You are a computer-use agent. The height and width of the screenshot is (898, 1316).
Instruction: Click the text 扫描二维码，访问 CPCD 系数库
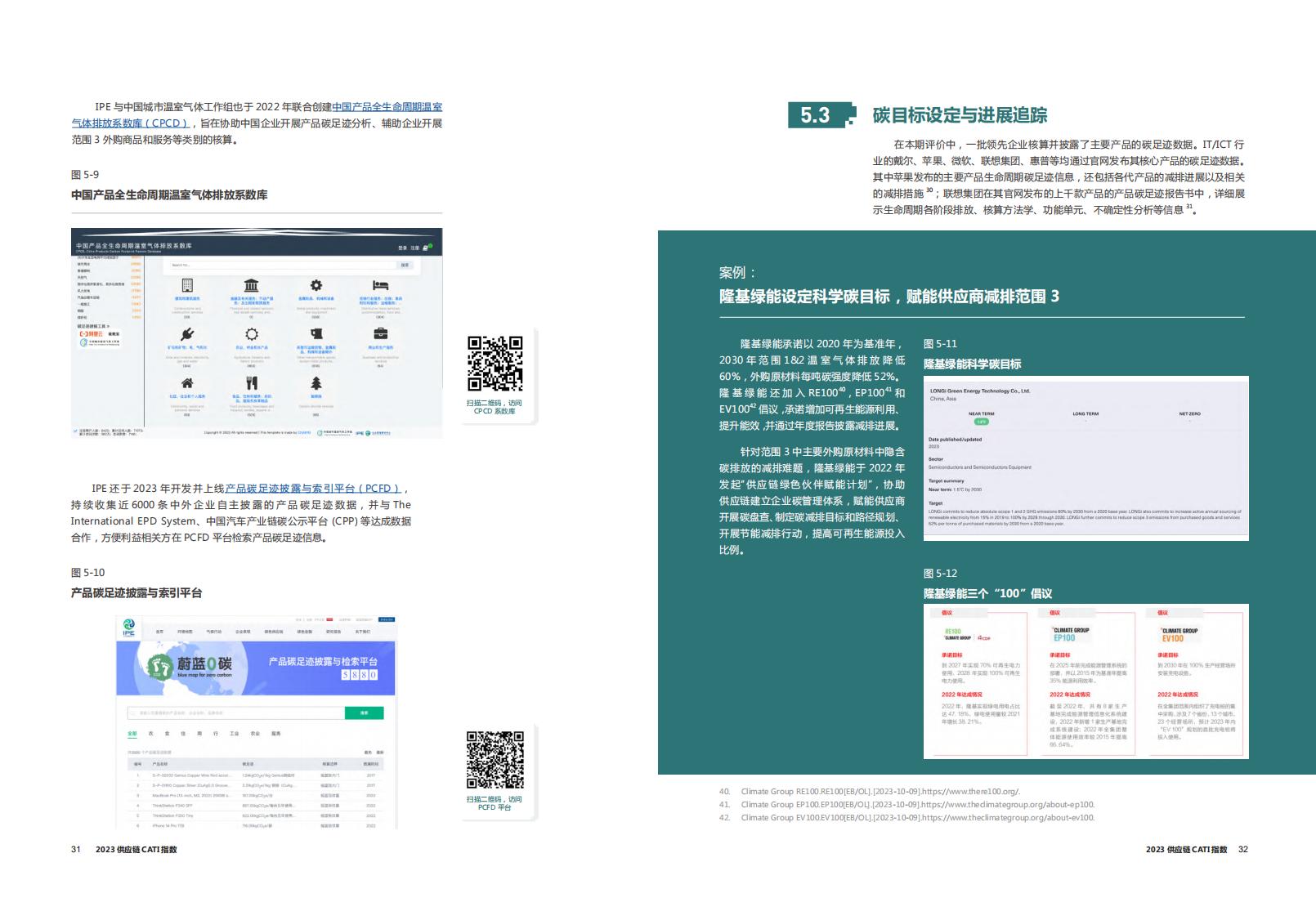tap(495, 407)
